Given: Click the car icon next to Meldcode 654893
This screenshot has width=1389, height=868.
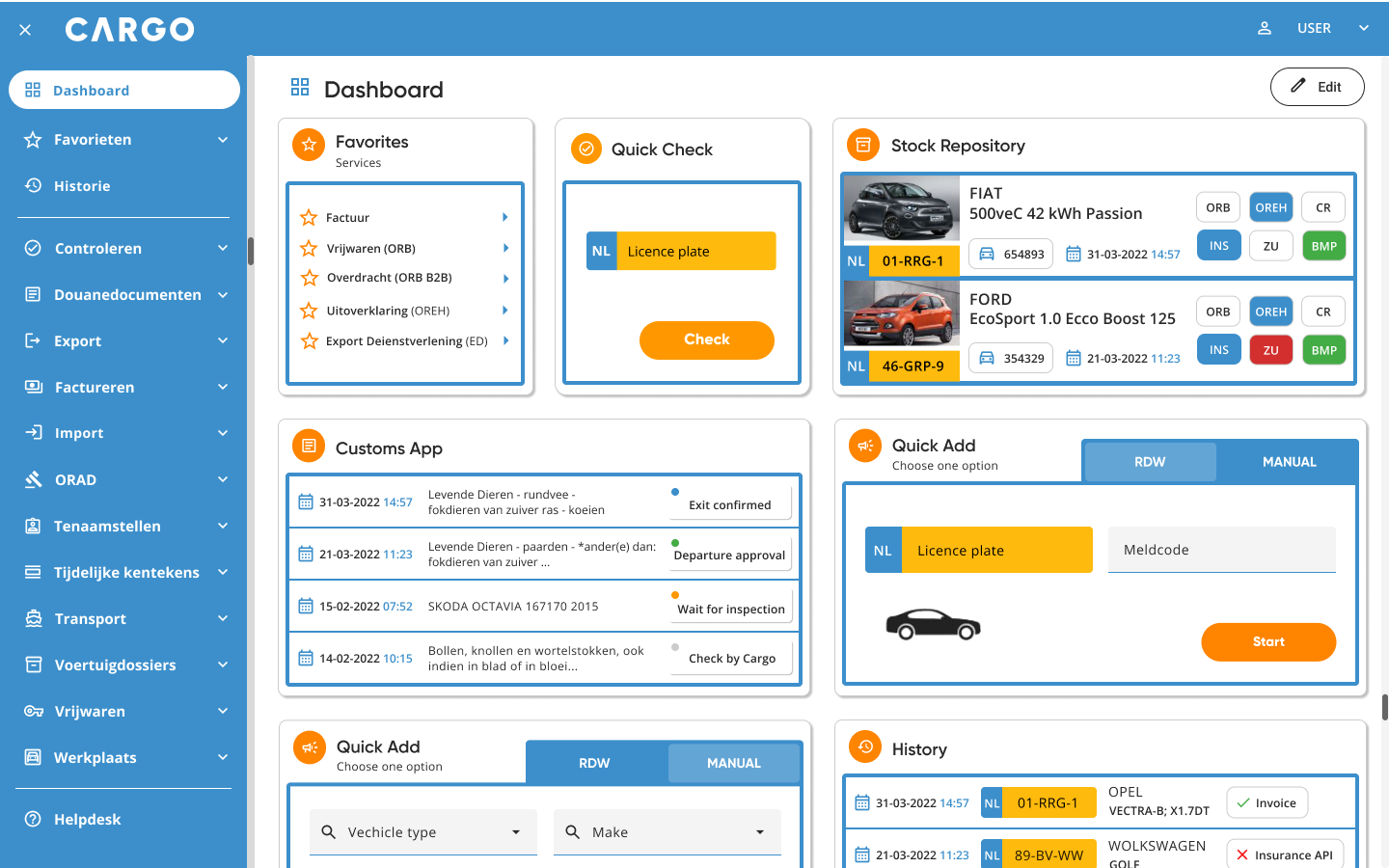Looking at the screenshot, I should 985,253.
